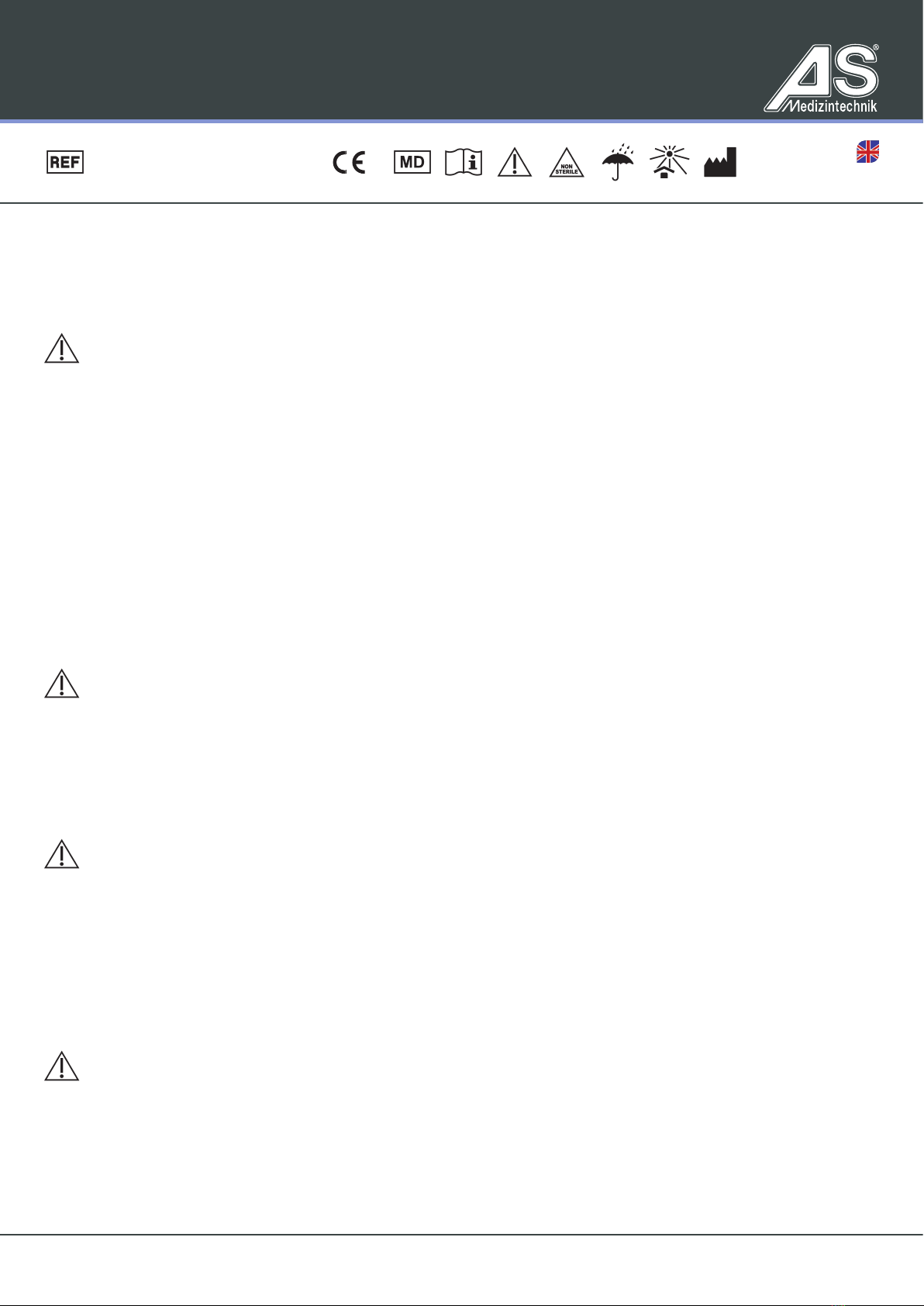Click the first body warning triangle

point(62,350)
